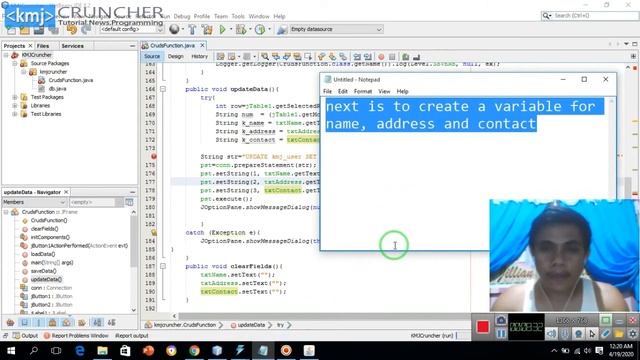Open Microsoft Store from the taskbar

125,351
